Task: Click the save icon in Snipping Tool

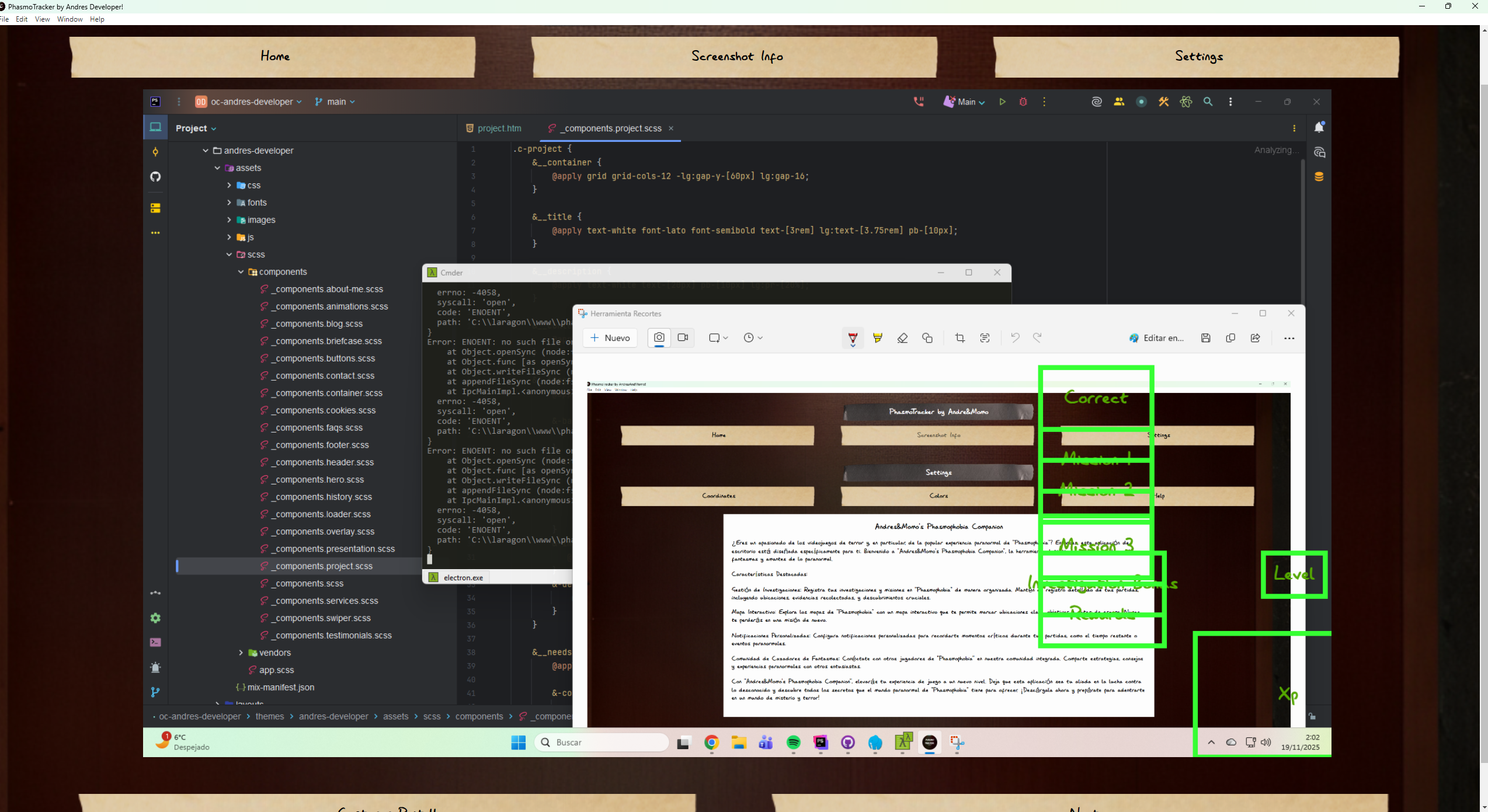Action: pos(1205,338)
